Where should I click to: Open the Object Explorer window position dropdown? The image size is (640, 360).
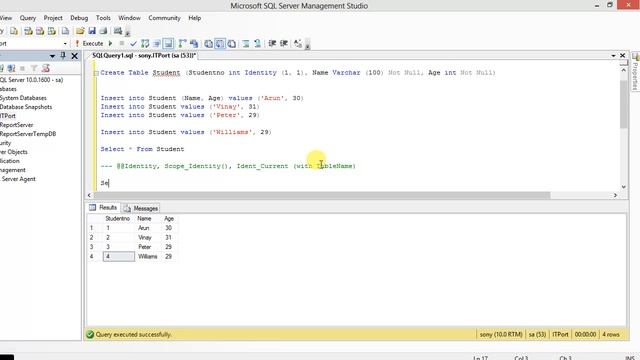[52, 56]
